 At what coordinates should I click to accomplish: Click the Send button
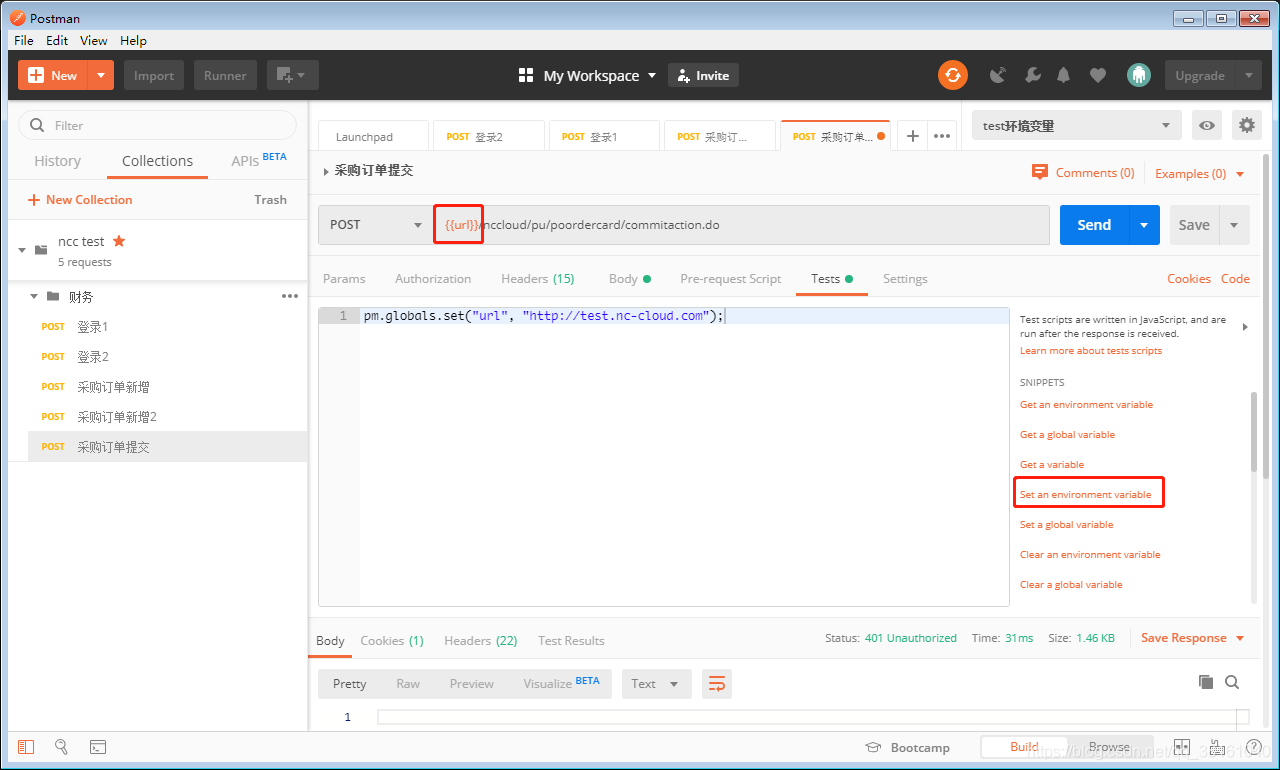click(x=1094, y=225)
